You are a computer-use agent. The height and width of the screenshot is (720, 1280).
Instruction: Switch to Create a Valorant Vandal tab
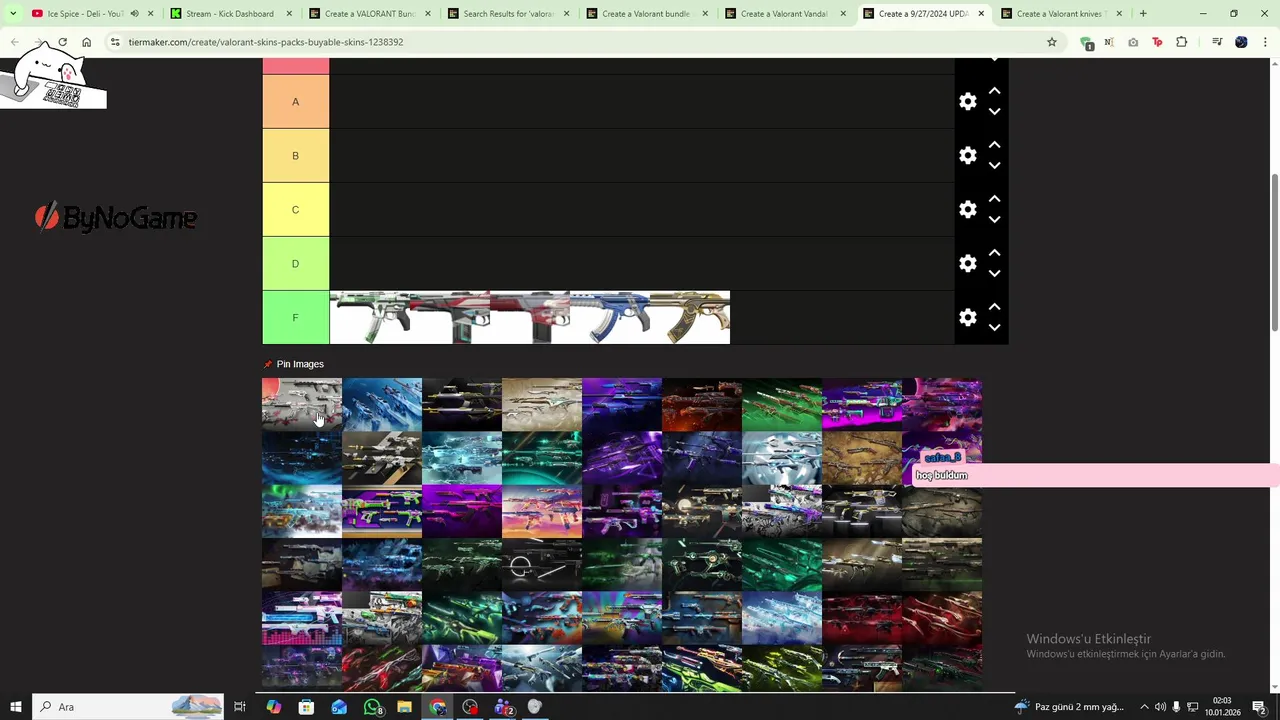[x=784, y=14]
